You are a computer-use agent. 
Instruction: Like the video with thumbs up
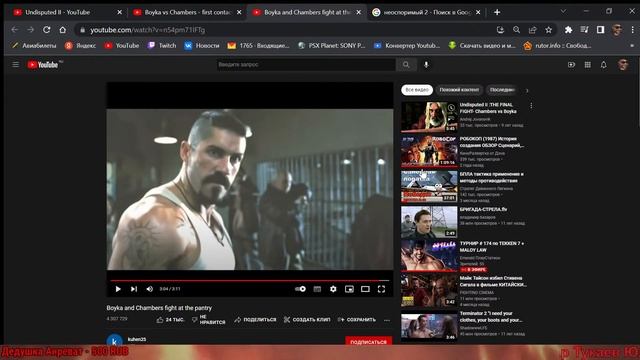coord(171,320)
